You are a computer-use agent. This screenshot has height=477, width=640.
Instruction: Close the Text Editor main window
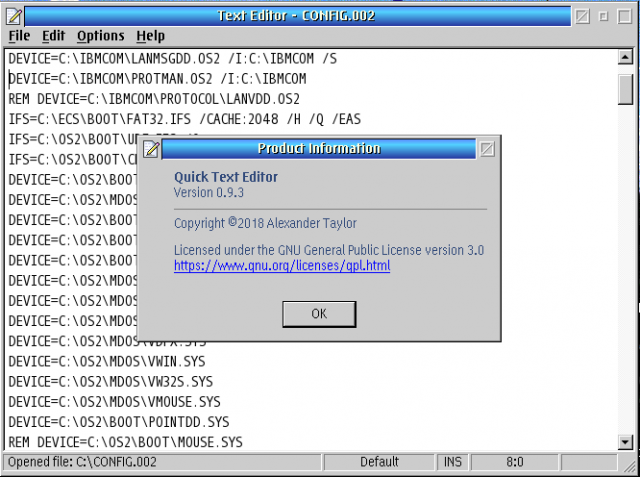582,15
